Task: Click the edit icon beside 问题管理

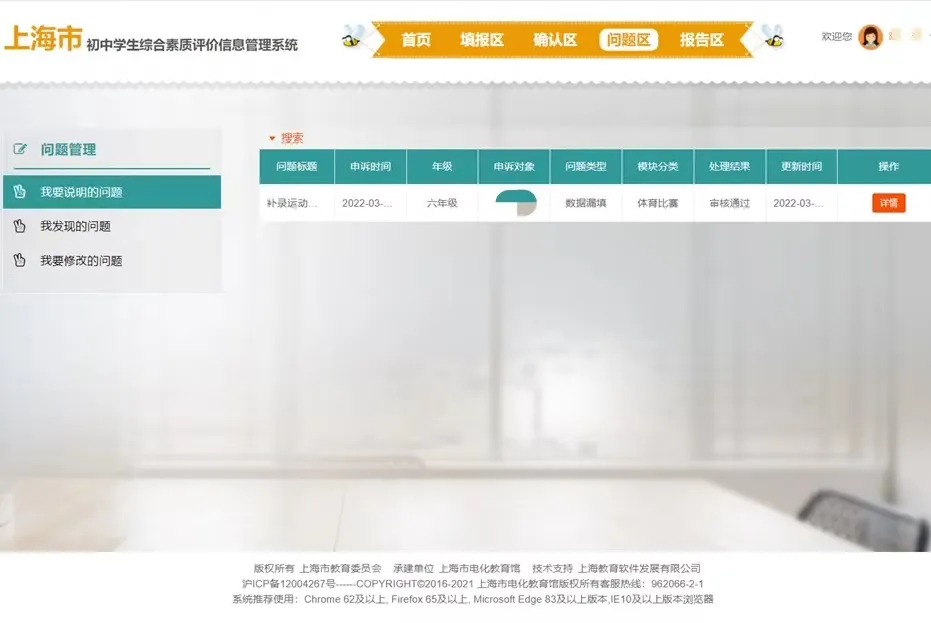Action: (x=20, y=150)
